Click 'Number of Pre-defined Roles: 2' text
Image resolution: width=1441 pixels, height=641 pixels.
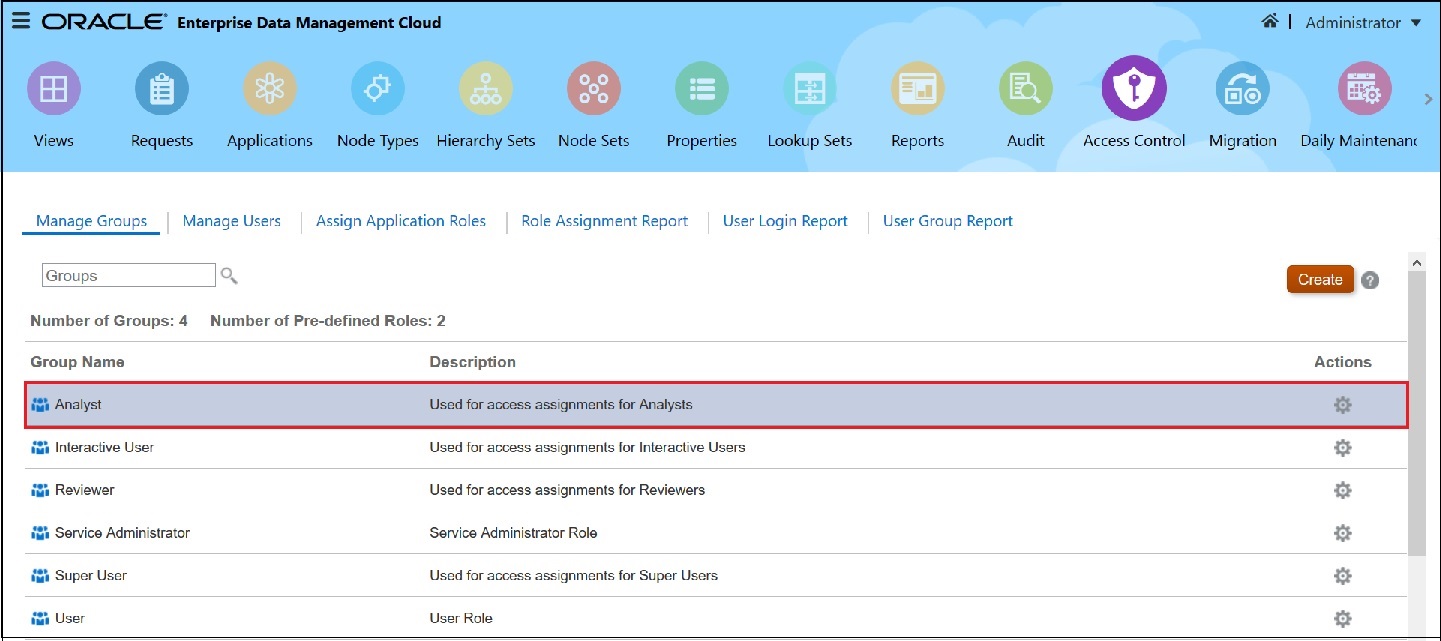point(328,321)
